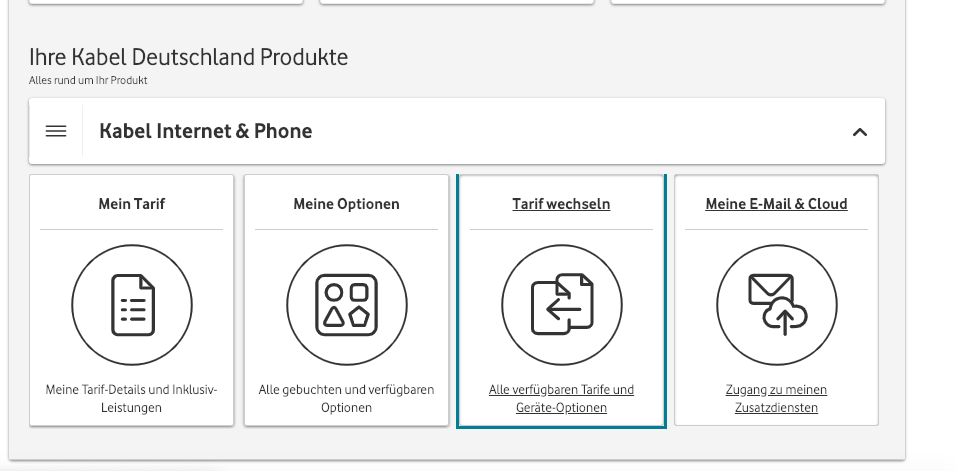
Task: Click the Mein Tarif document icon
Action: click(132, 305)
